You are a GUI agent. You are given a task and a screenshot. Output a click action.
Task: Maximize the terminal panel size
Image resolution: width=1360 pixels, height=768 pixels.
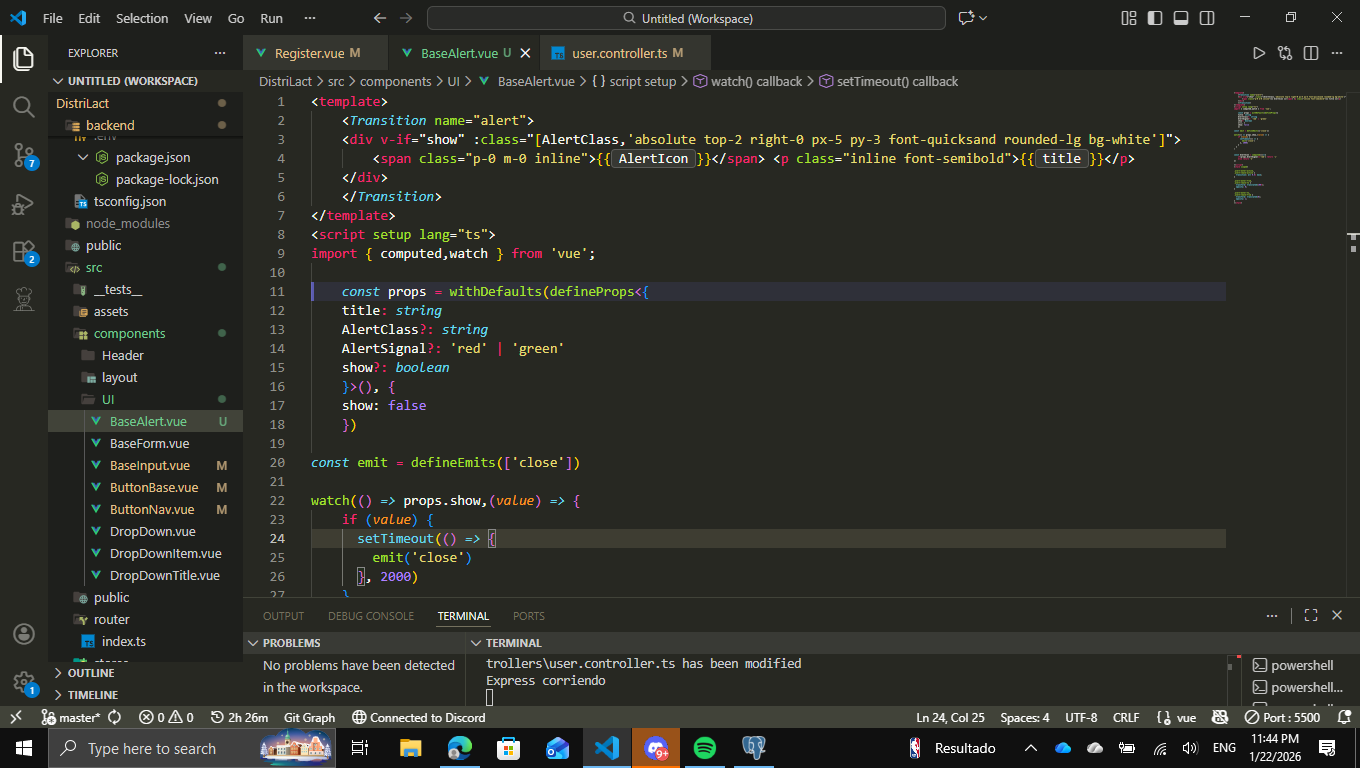(x=1311, y=616)
